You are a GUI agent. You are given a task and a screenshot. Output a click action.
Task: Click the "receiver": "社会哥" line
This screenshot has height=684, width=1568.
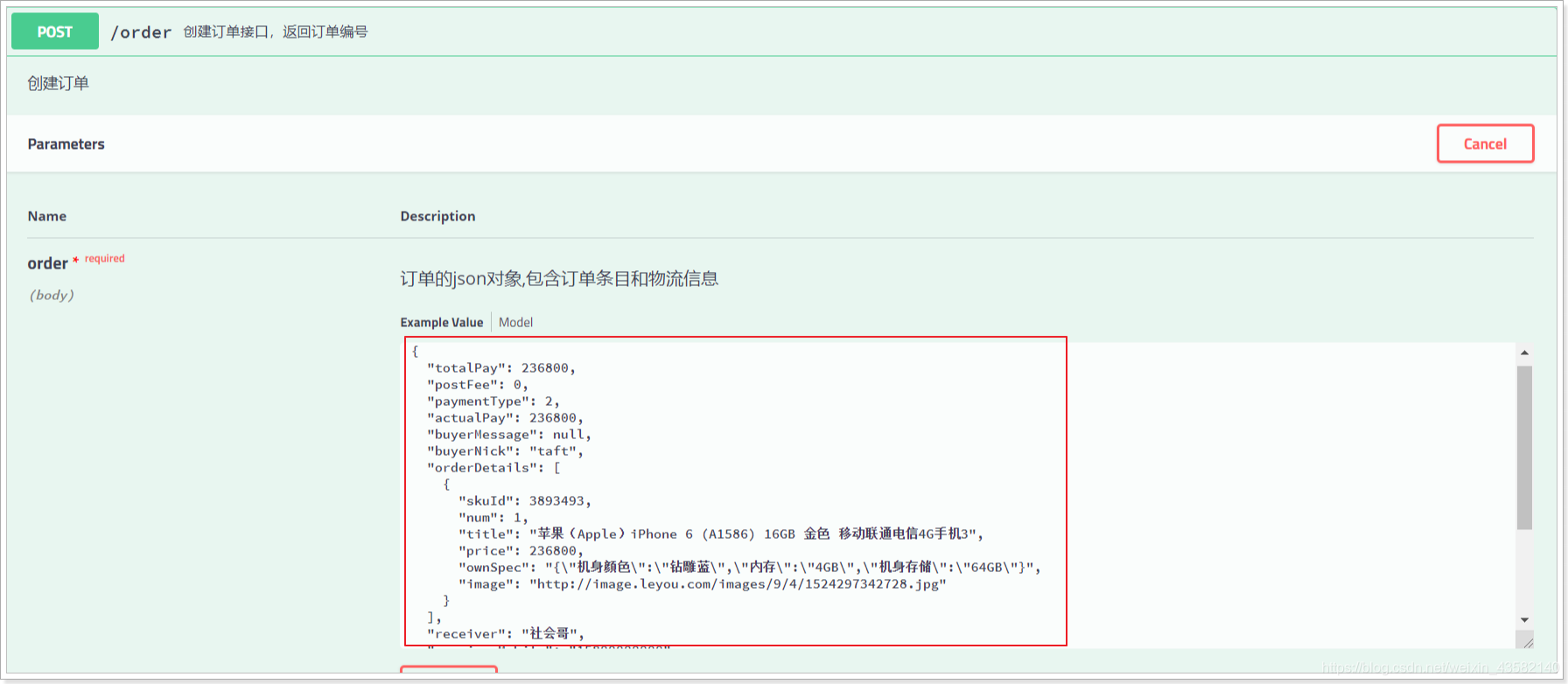point(505,634)
